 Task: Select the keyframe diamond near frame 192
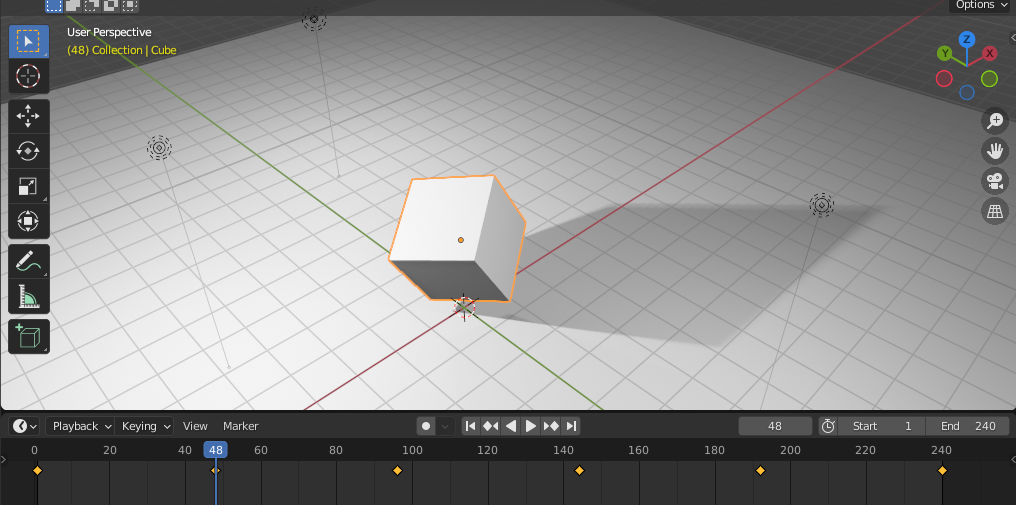click(761, 470)
